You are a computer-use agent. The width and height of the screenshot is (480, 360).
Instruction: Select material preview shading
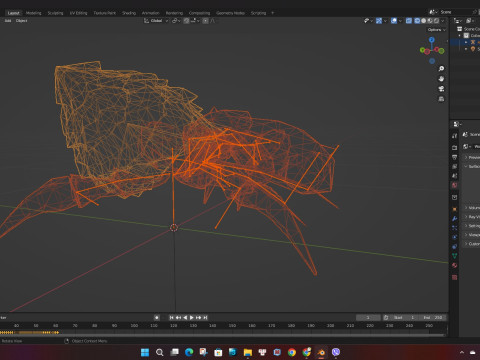(x=430, y=21)
